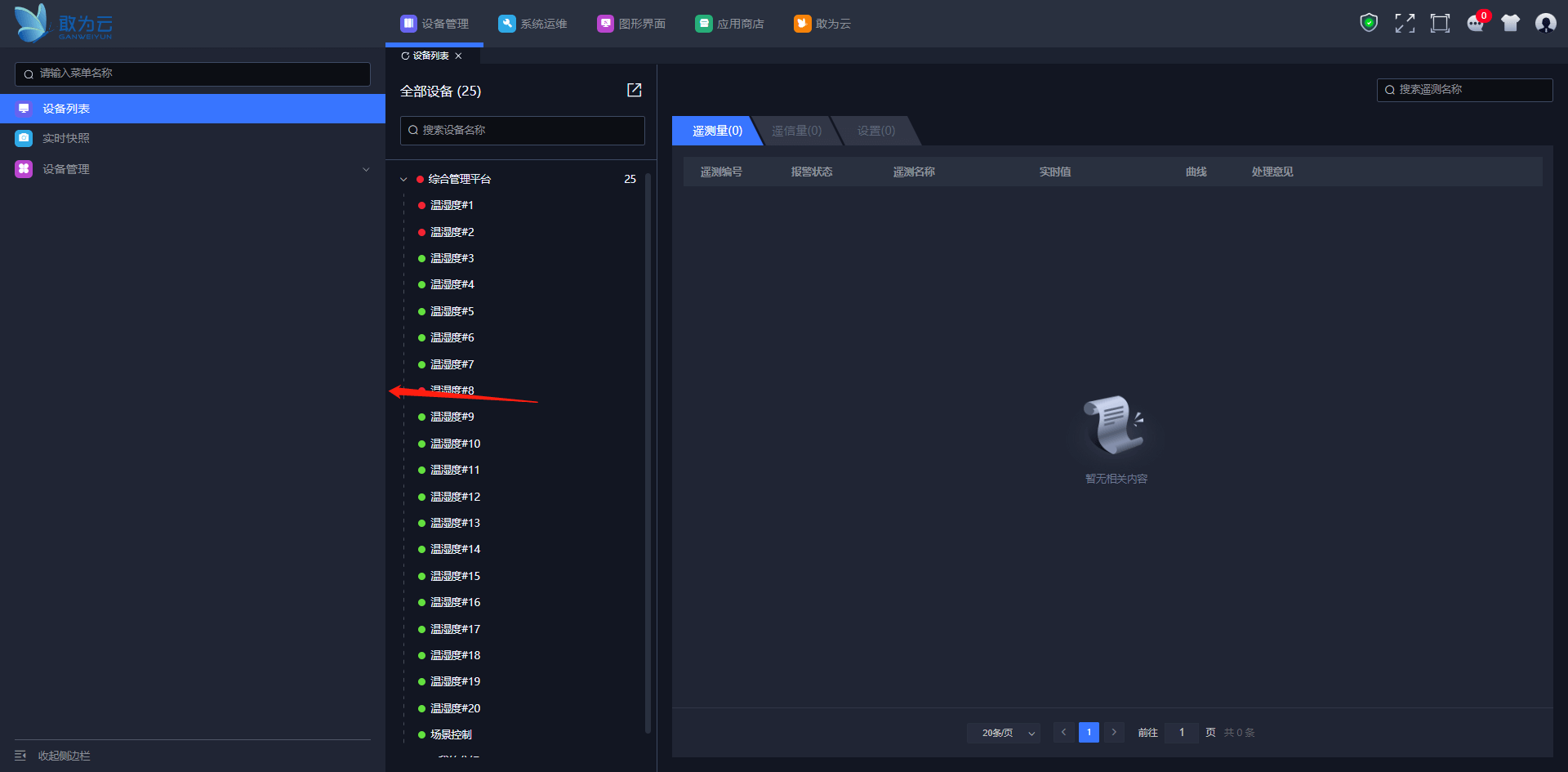Viewport: 1568px width, 772px height.
Task: Open the security shield icon
Action: coord(1369,23)
